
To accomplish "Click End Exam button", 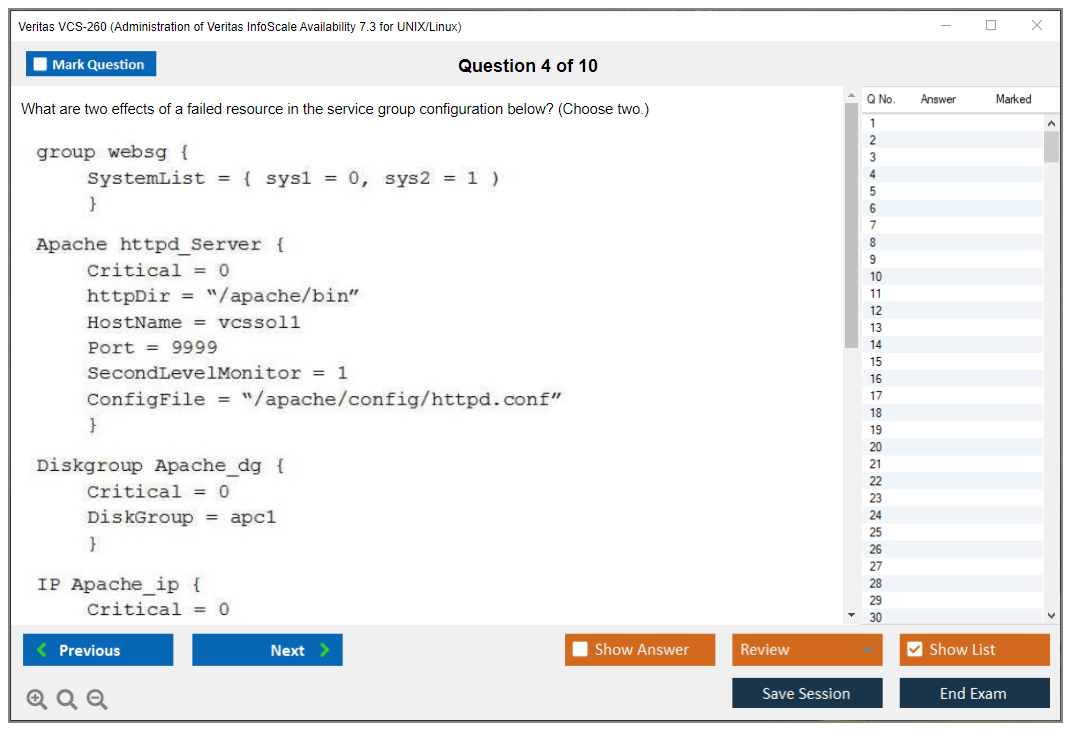I will [x=974, y=693].
